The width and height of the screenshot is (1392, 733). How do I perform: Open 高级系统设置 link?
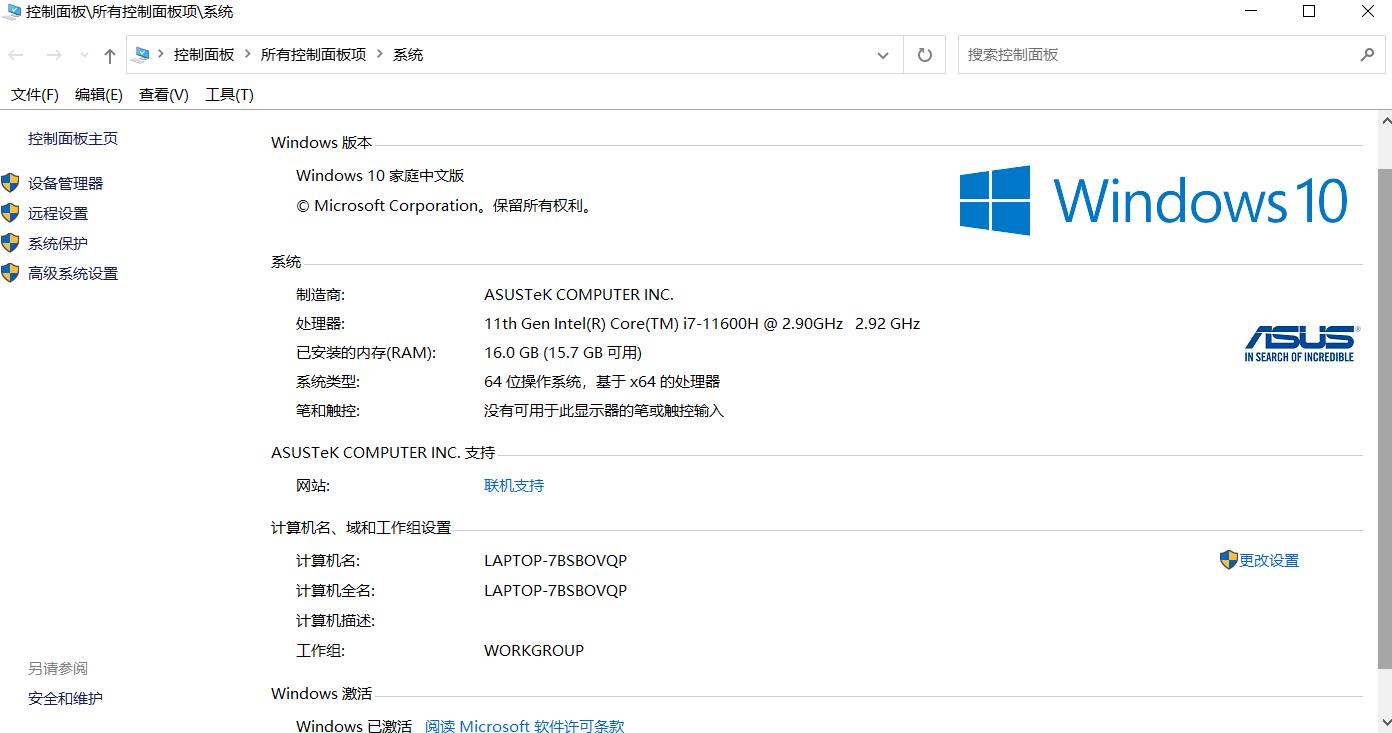pyautogui.click(x=73, y=273)
